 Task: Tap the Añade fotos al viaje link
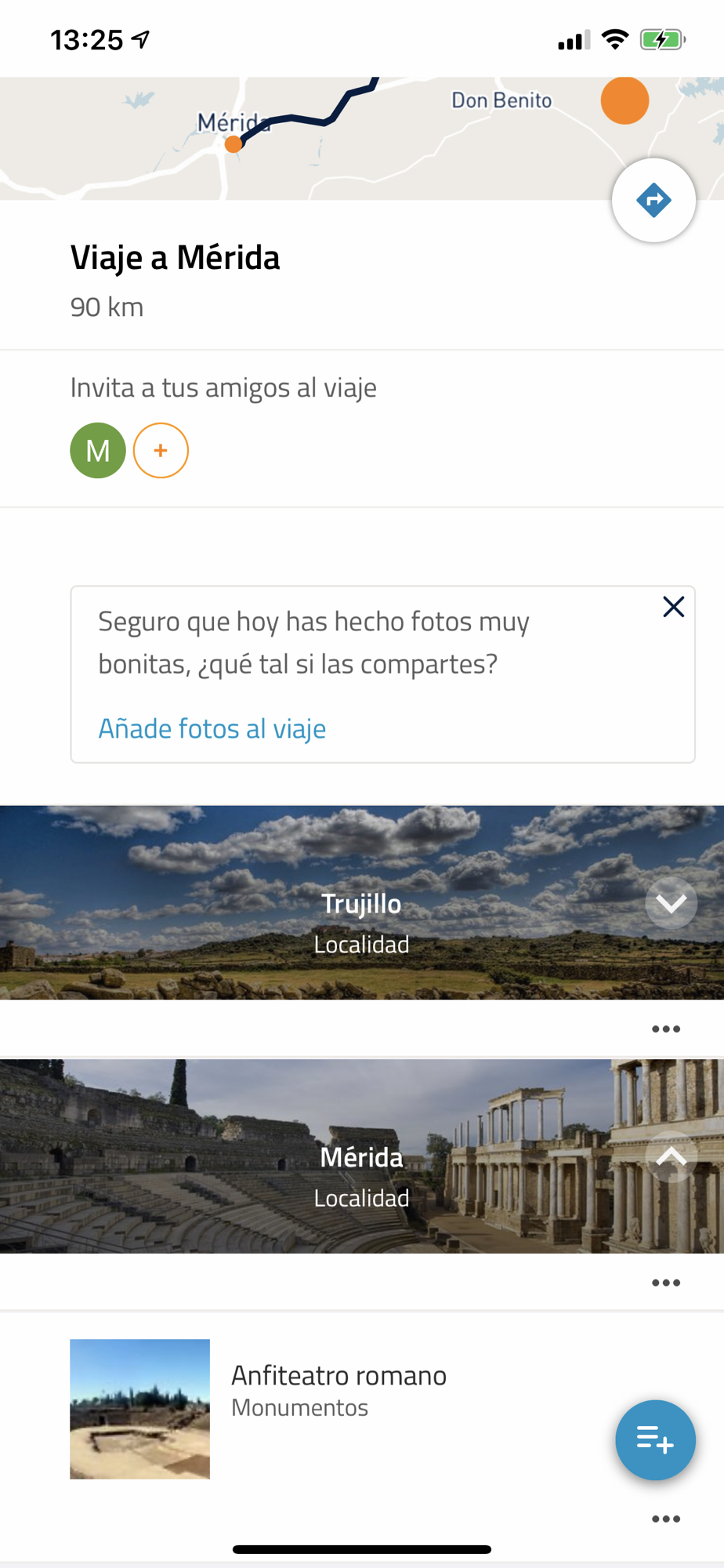[212, 728]
